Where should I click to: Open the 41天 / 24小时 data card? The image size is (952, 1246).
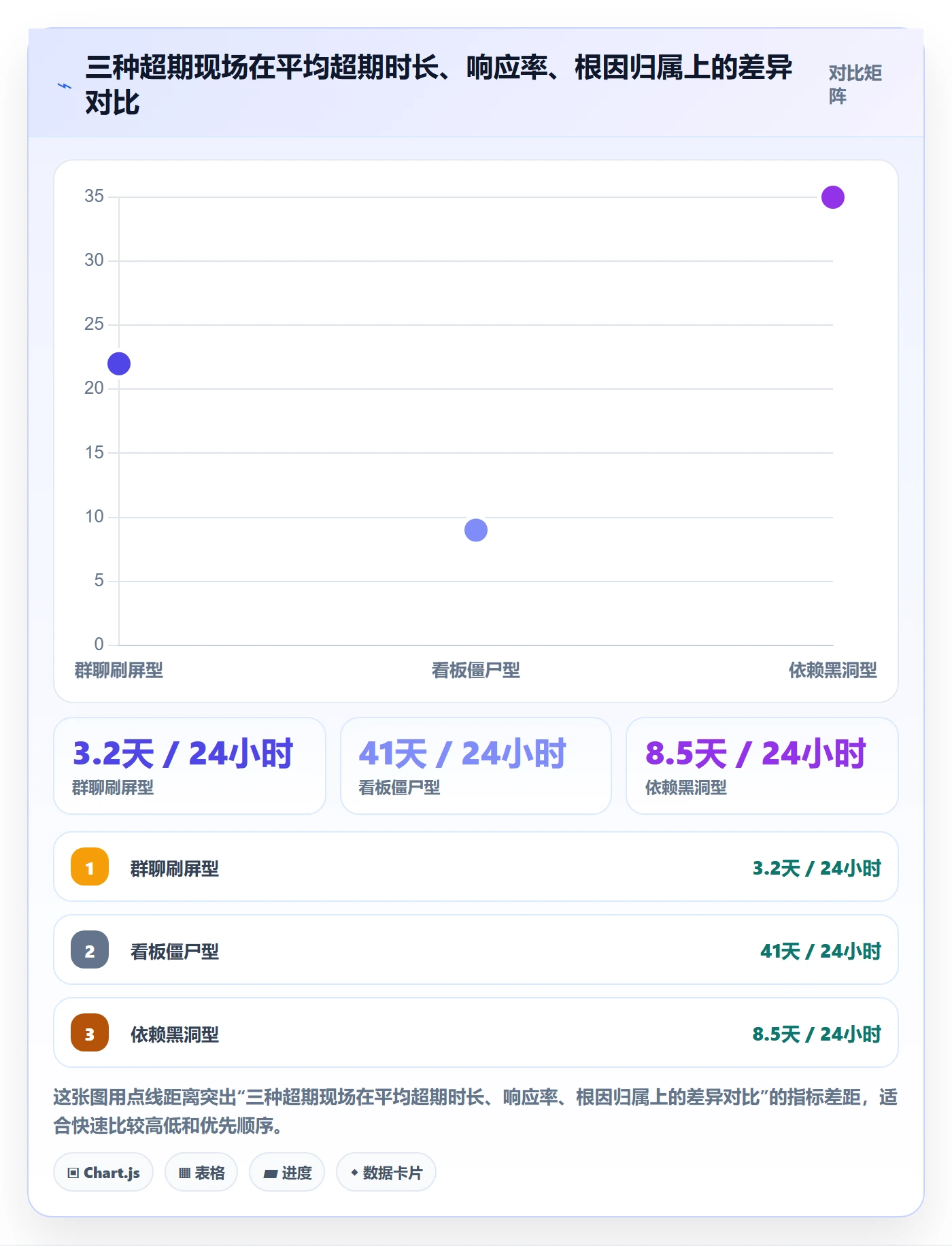476,766
